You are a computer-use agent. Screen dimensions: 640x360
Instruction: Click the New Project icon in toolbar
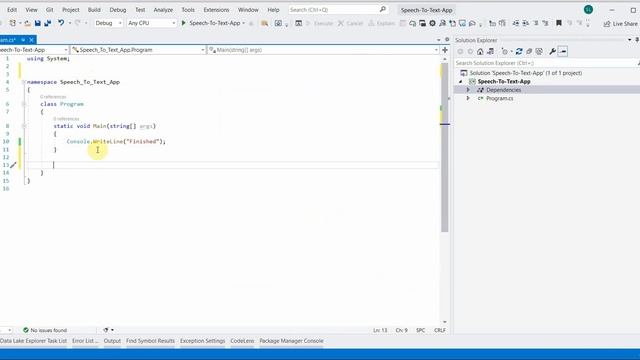tap(13, 23)
